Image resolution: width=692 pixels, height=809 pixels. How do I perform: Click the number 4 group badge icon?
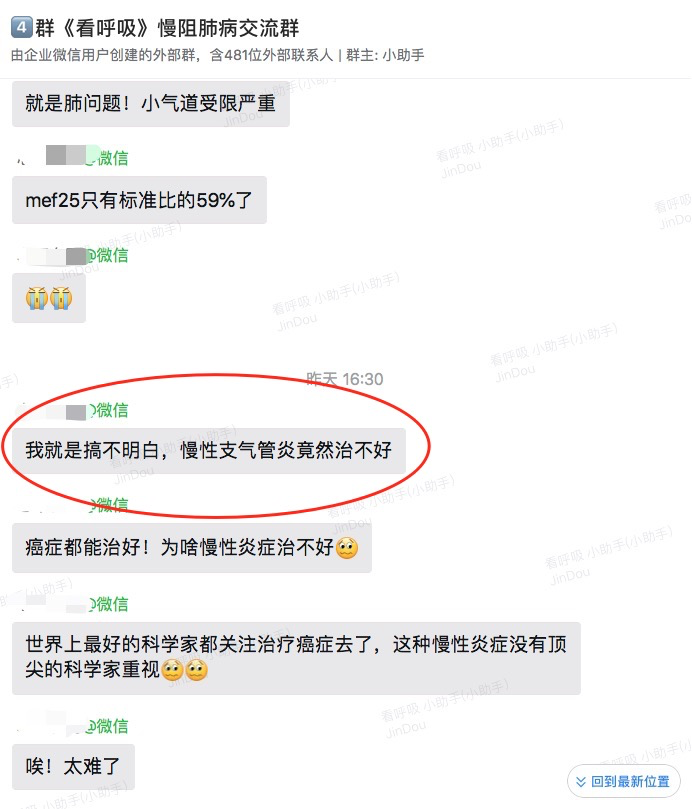click(x=22, y=27)
